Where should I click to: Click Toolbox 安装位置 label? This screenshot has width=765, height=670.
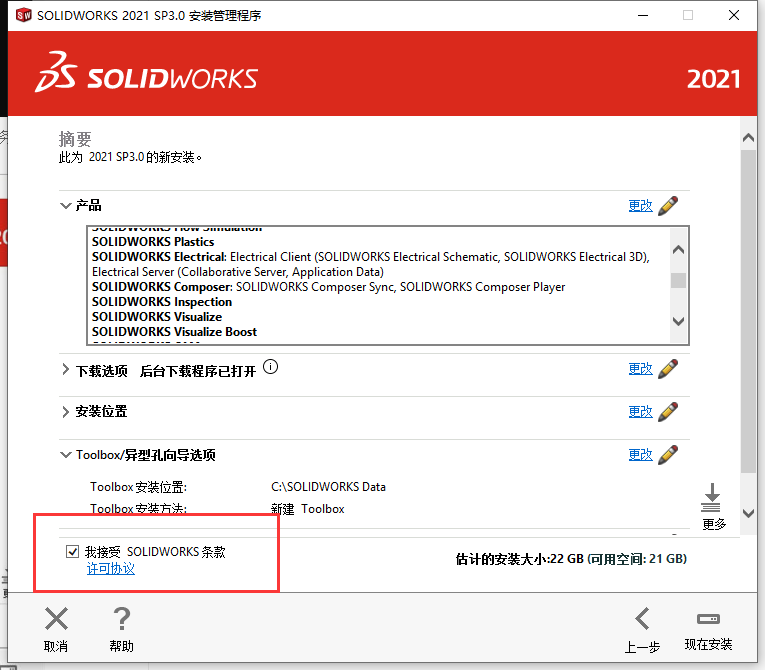tap(139, 487)
